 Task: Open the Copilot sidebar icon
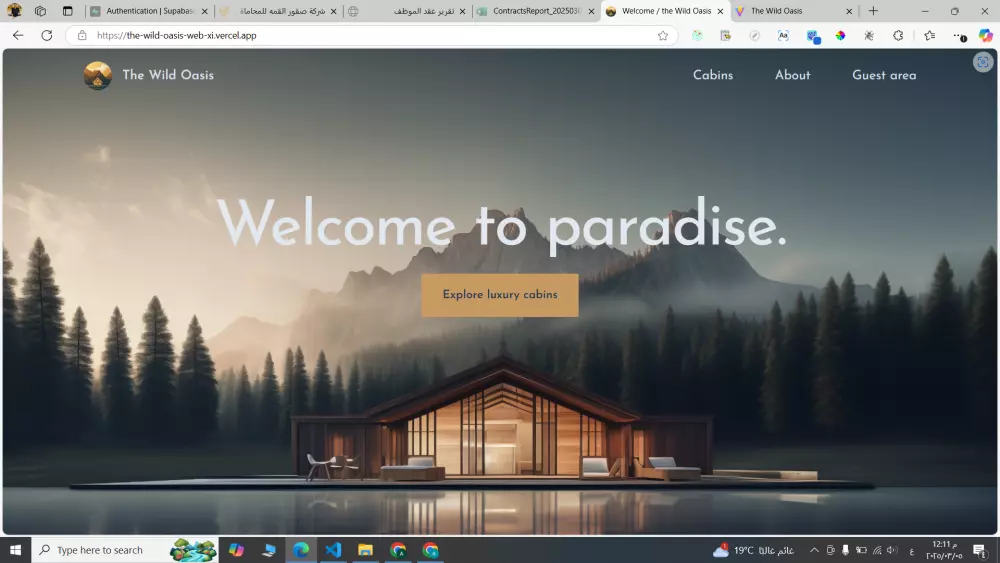coord(986,36)
